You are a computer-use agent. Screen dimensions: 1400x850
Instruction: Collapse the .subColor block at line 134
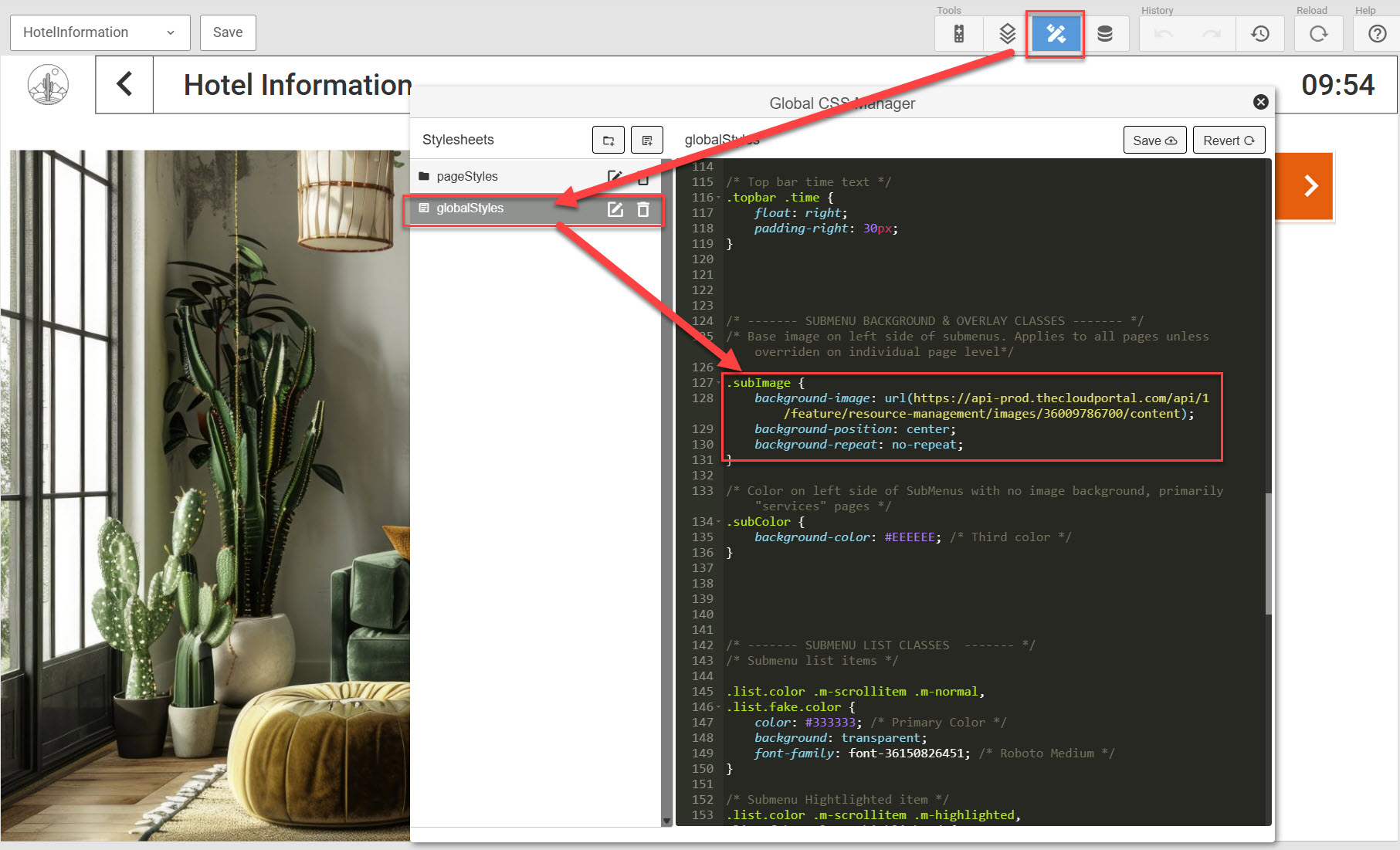[x=719, y=522]
